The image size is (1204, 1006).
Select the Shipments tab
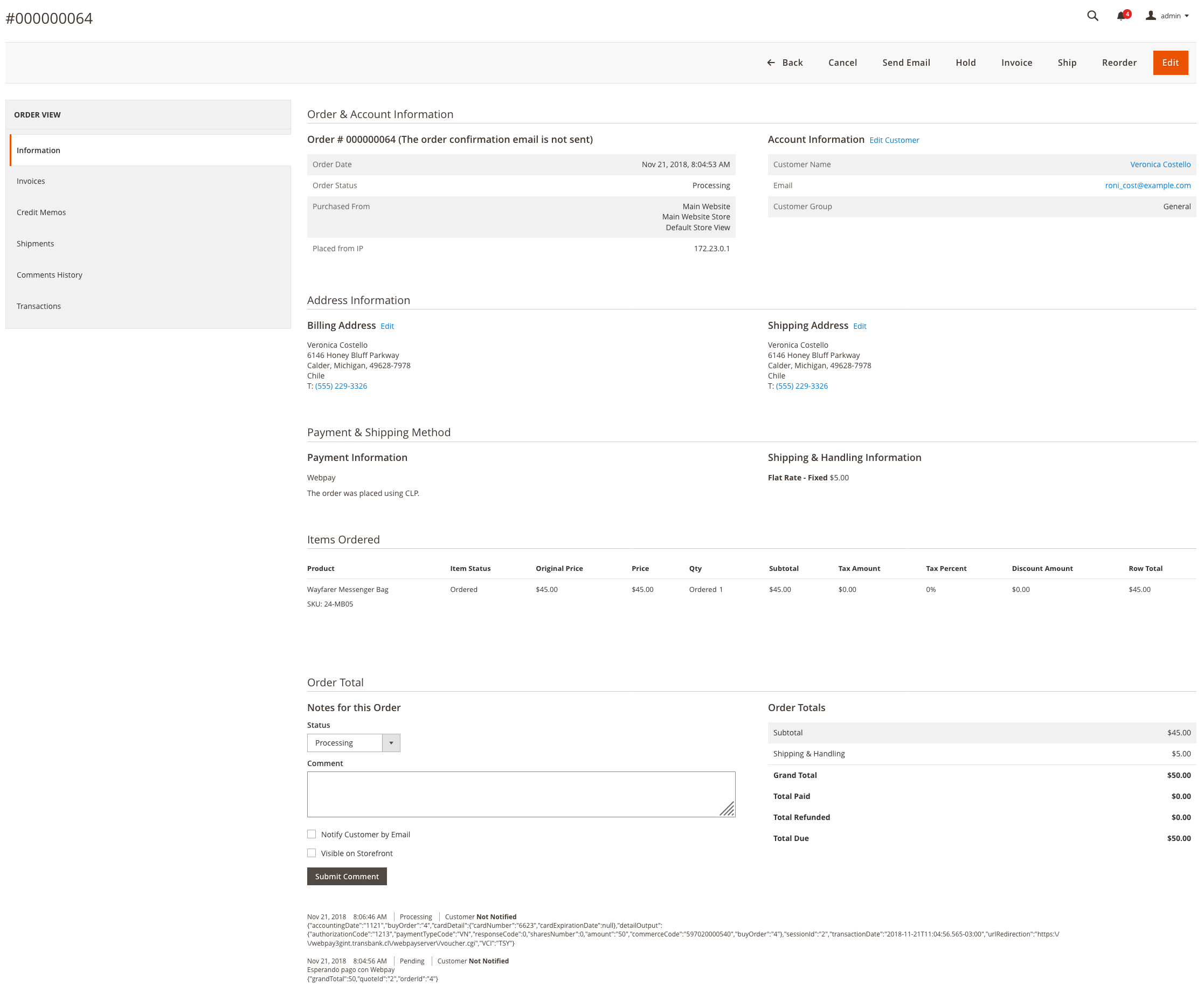coord(35,244)
